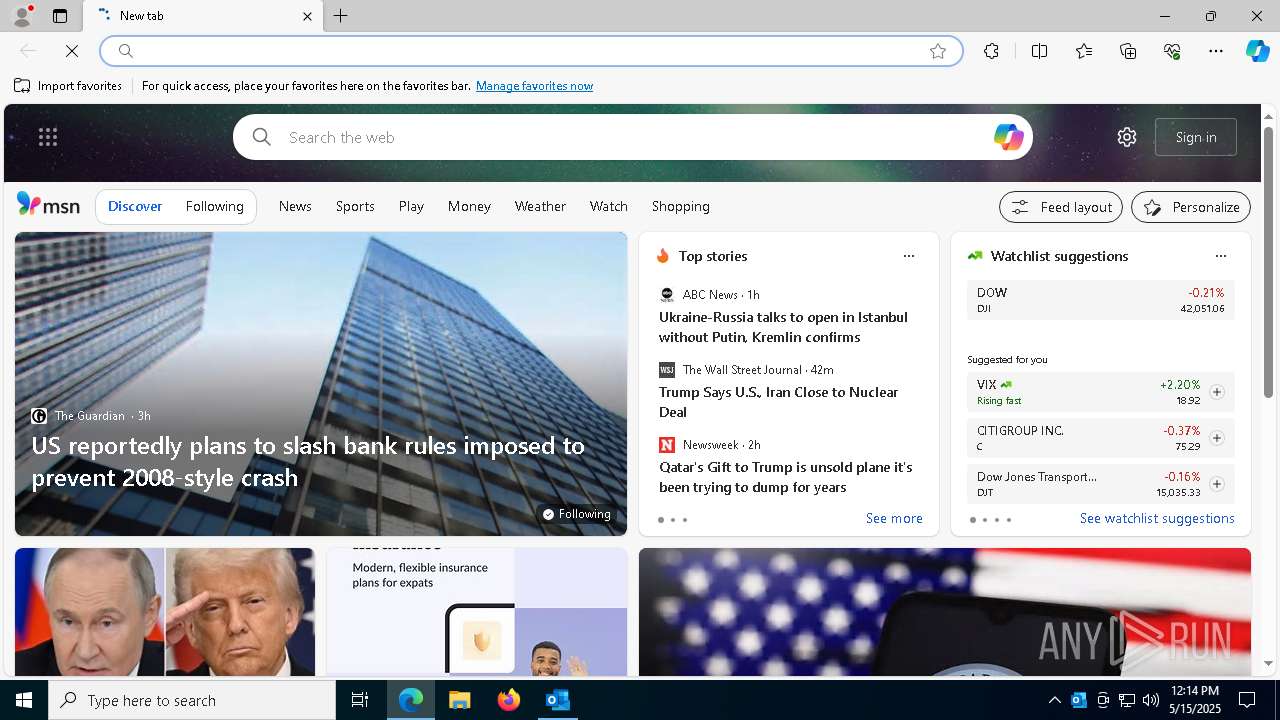This screenshot has width=1280, height=720.
Task: Toggle Following for The Guardian story
Action: (577, 514)
